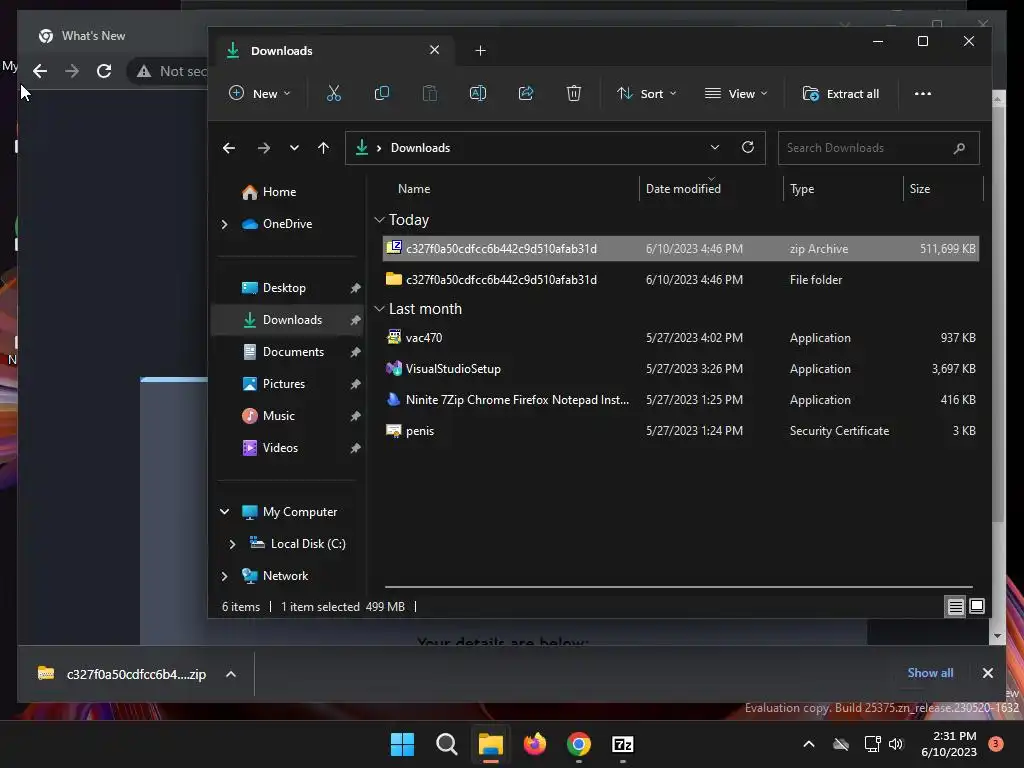The height and width of the screenshot is (768, 1024).
Task: Sort by Date modified column header
Action: pos(683,189)
